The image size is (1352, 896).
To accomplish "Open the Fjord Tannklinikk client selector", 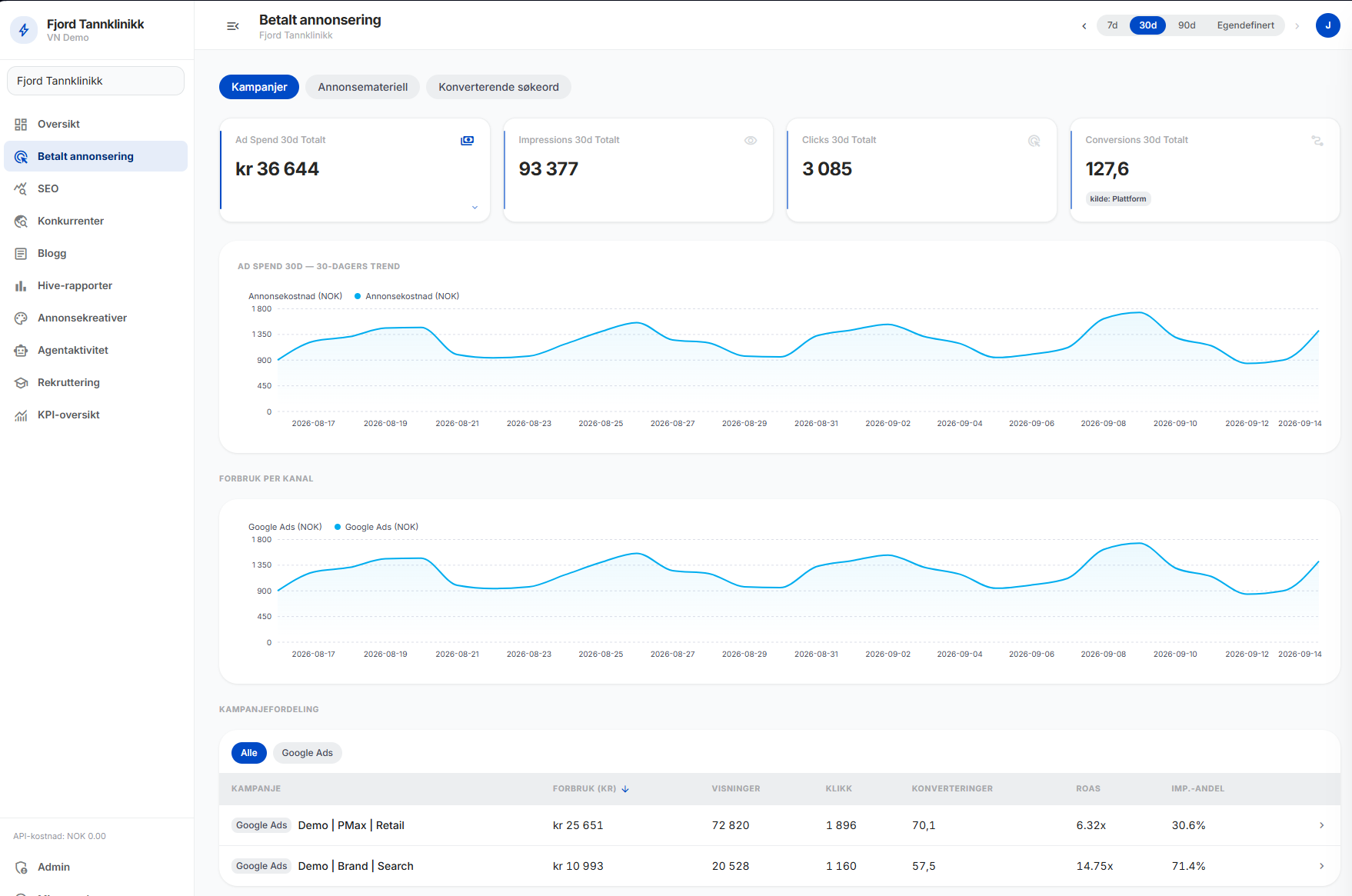I will (95, 81).
